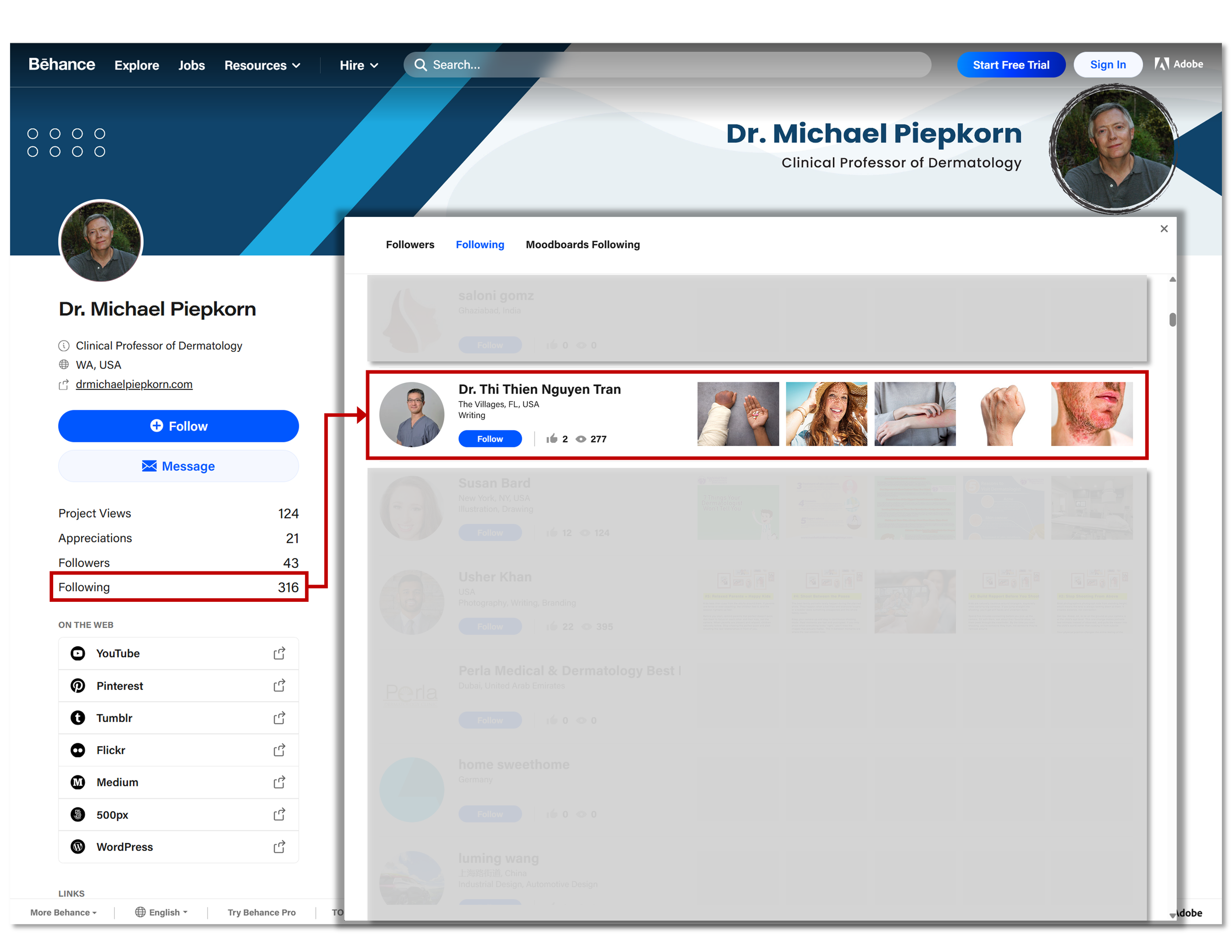Viewport: 1232px width, 952px height.
Task: Click the scroll up arrow in dialog
Action: point(1172,280)
